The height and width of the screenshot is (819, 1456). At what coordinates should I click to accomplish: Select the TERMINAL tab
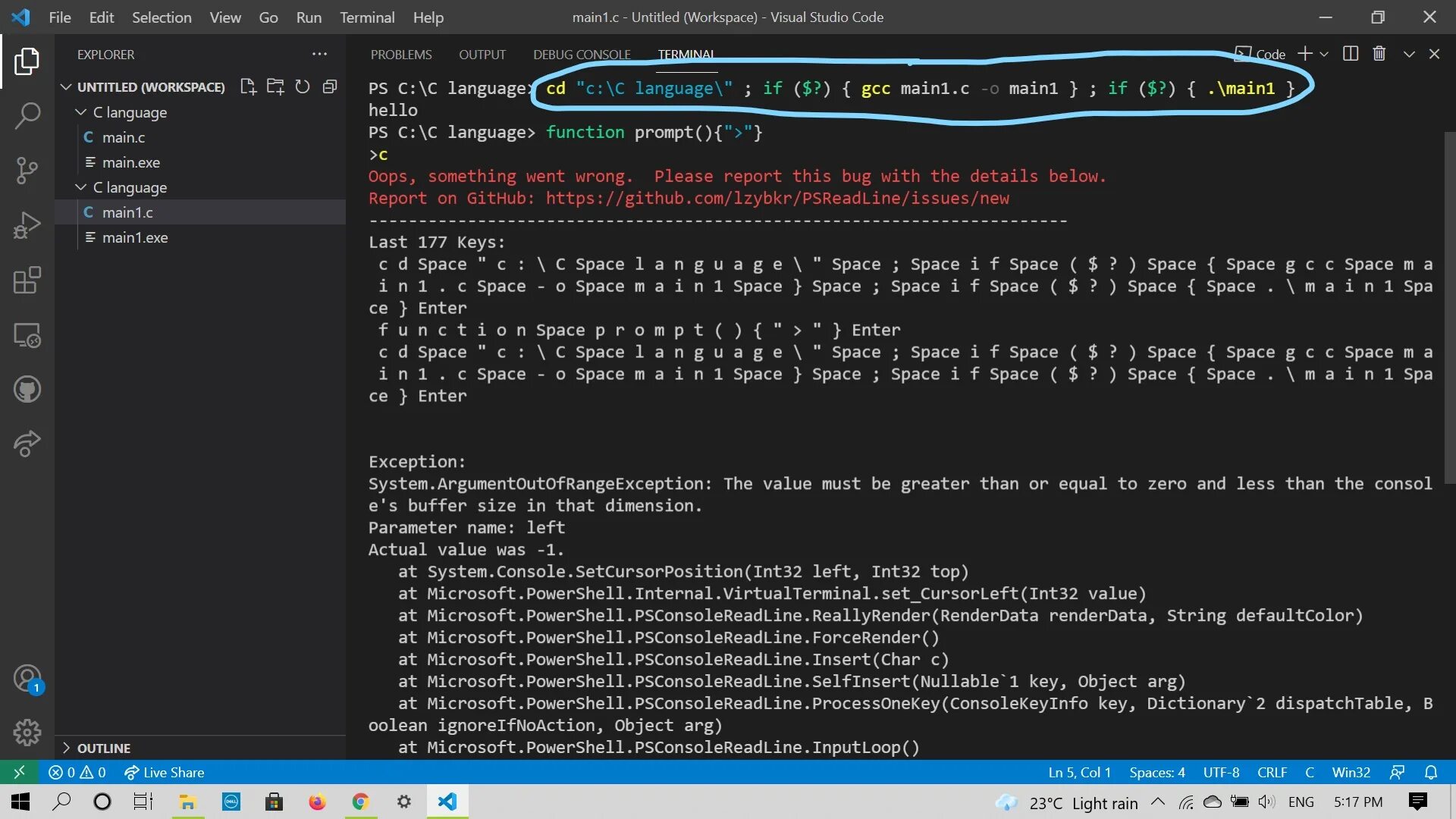pyautogui.click(x=686, y=55)
